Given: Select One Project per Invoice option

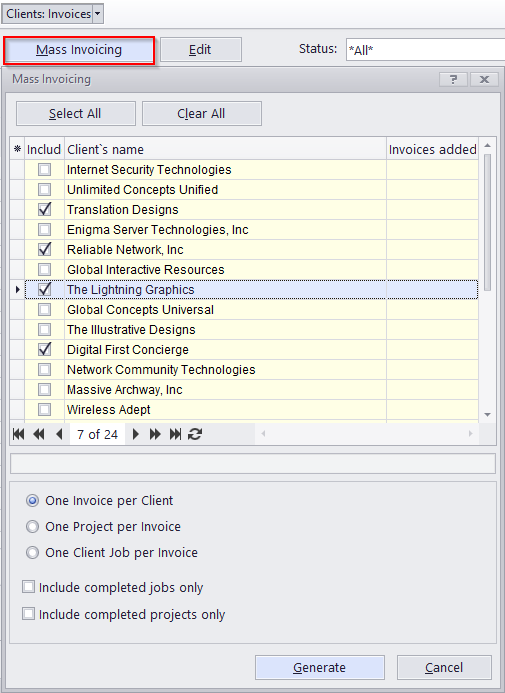Looking at the screenshot, I should tap(32, 526).
